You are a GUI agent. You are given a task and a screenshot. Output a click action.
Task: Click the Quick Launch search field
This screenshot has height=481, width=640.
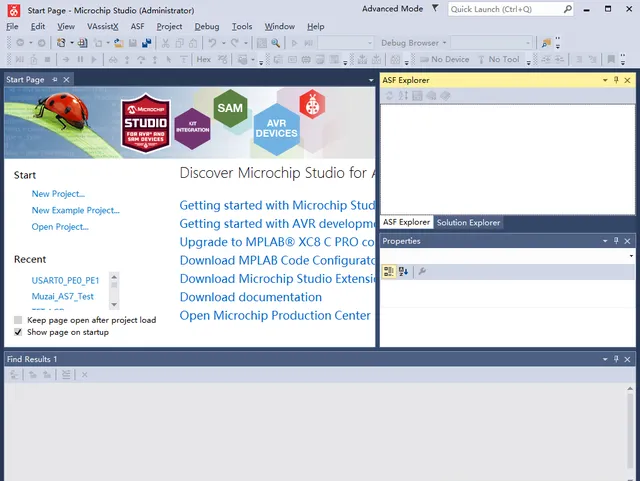[510, 9]
